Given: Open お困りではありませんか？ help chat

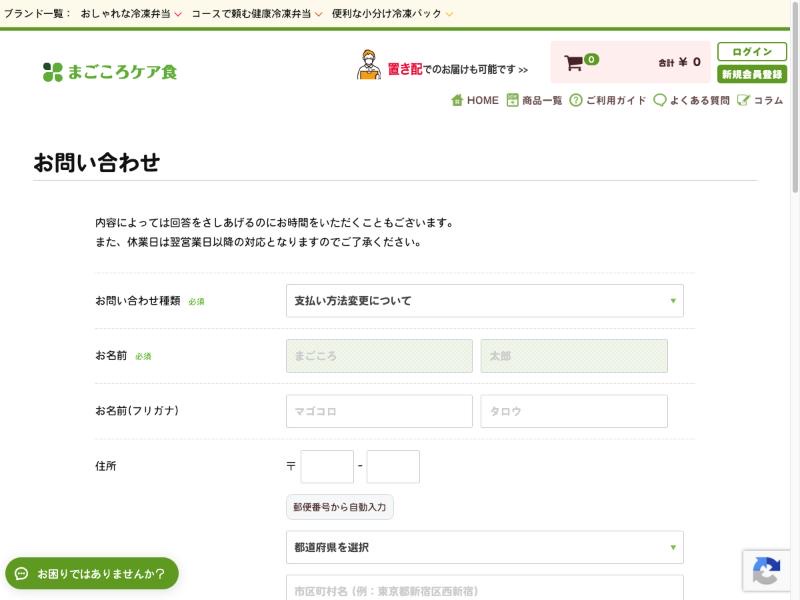Looking at the screenshot, I should 92,573.
